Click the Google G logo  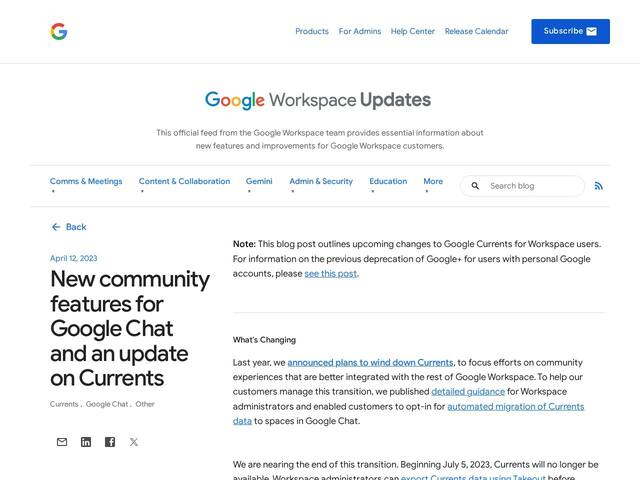[59, 31]
